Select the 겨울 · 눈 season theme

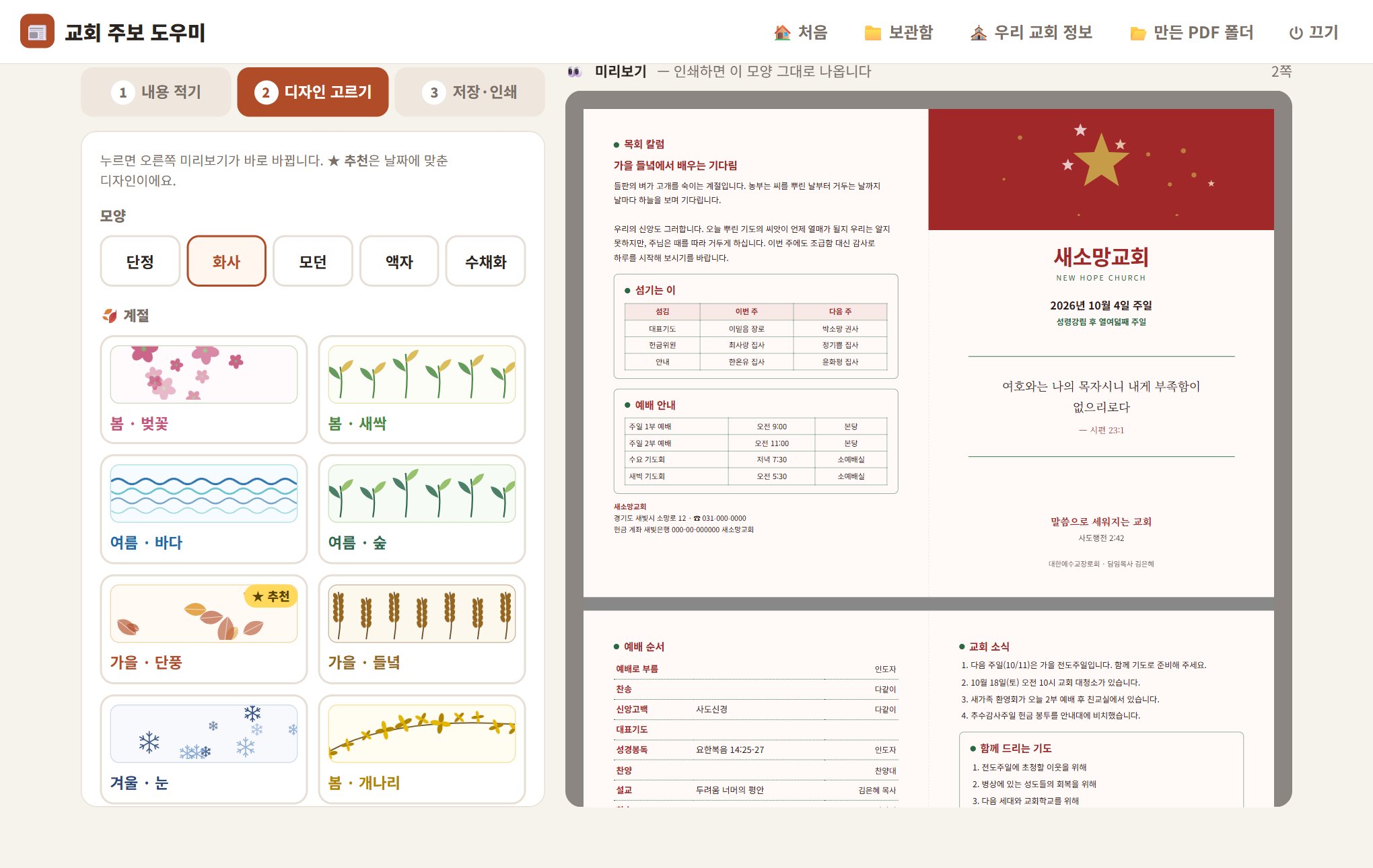(204, 749)
